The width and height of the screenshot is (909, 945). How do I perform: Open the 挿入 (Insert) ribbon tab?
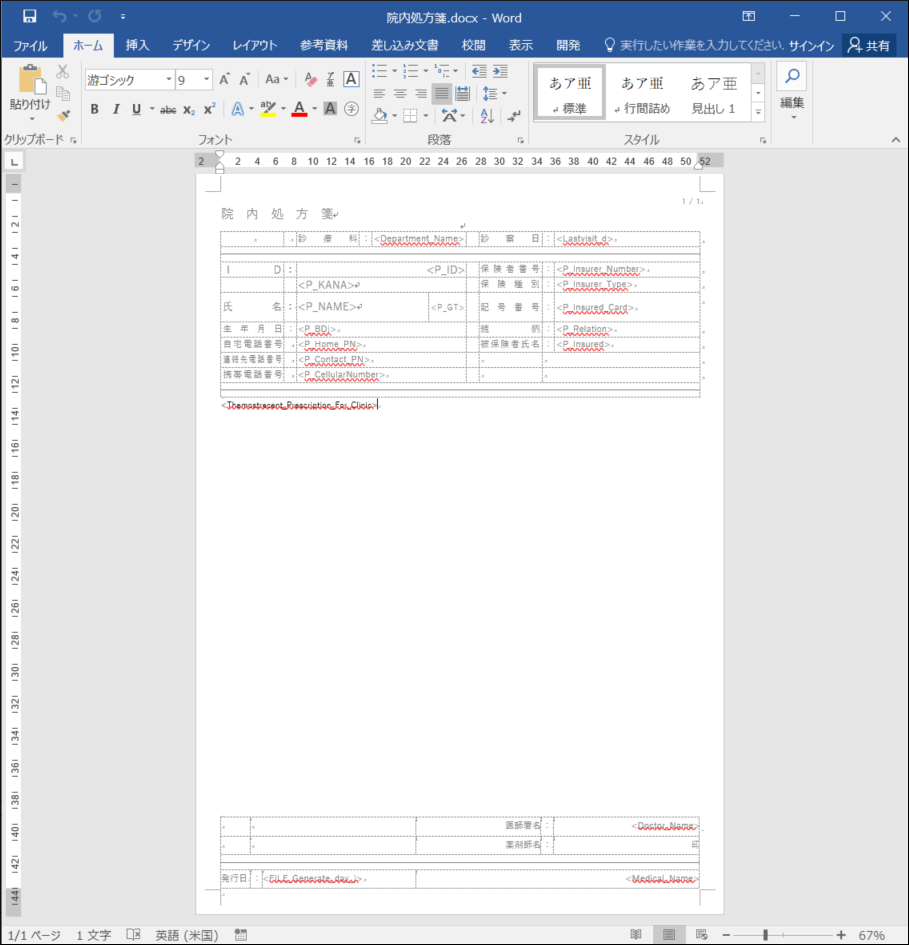pos(137,45)
